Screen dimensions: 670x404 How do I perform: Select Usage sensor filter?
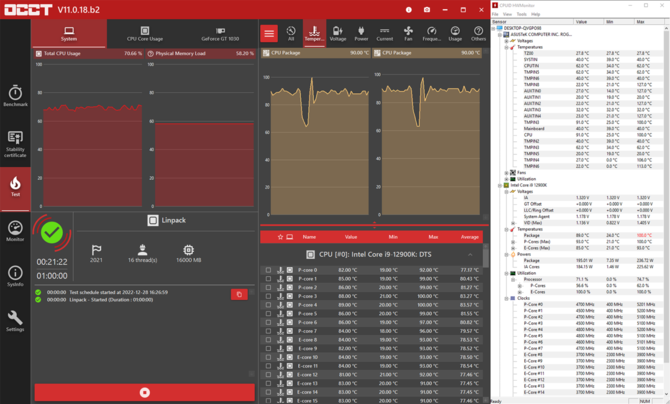tap(455, 33)
